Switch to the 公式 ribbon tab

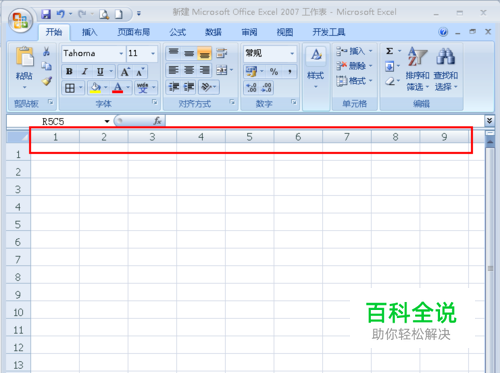pyautogui.click(x=177, y=32)
